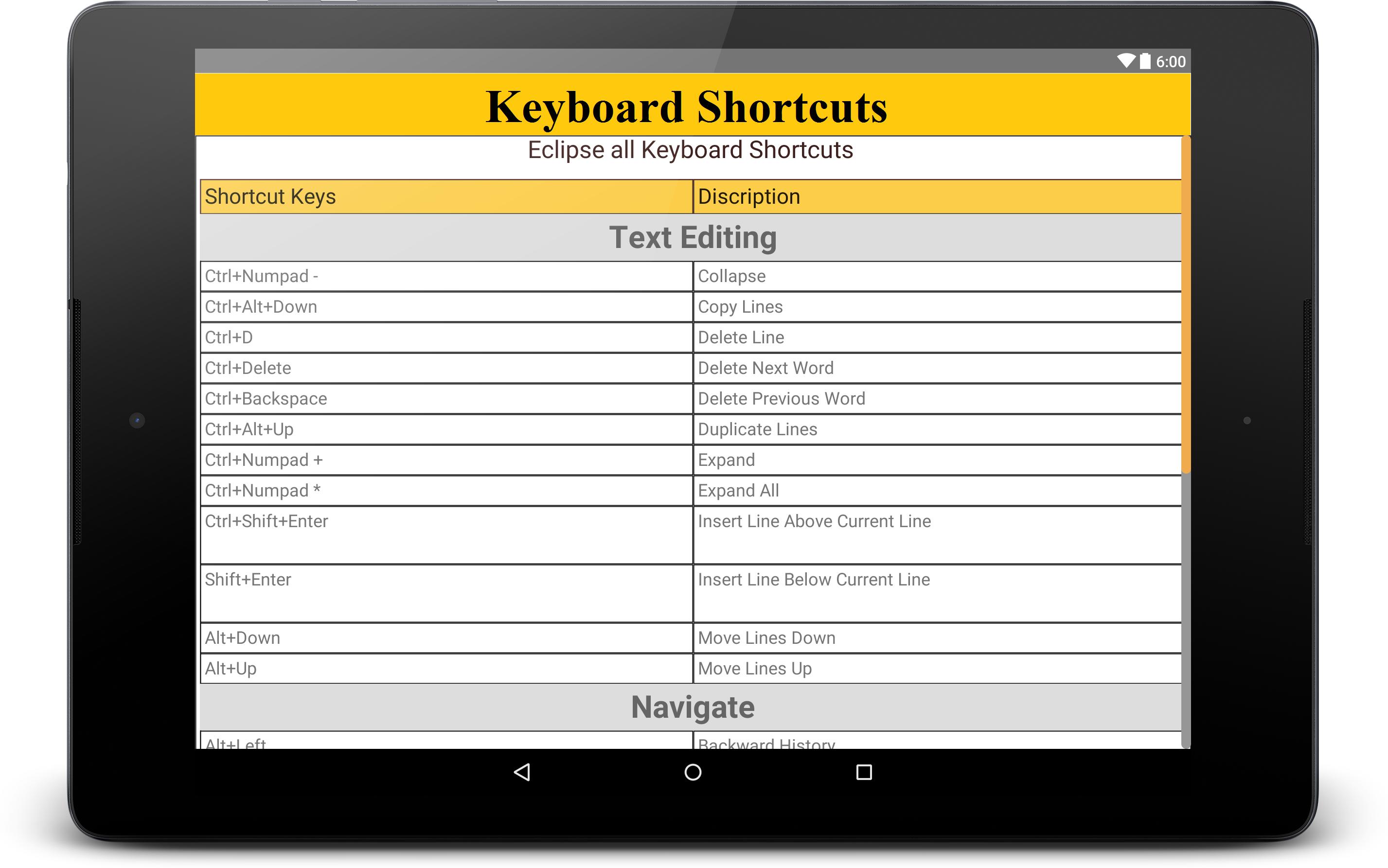Select the Delete Previous Word description
Image resolution: width=1388 pixels, height=868 pixels.
(937, 398)
